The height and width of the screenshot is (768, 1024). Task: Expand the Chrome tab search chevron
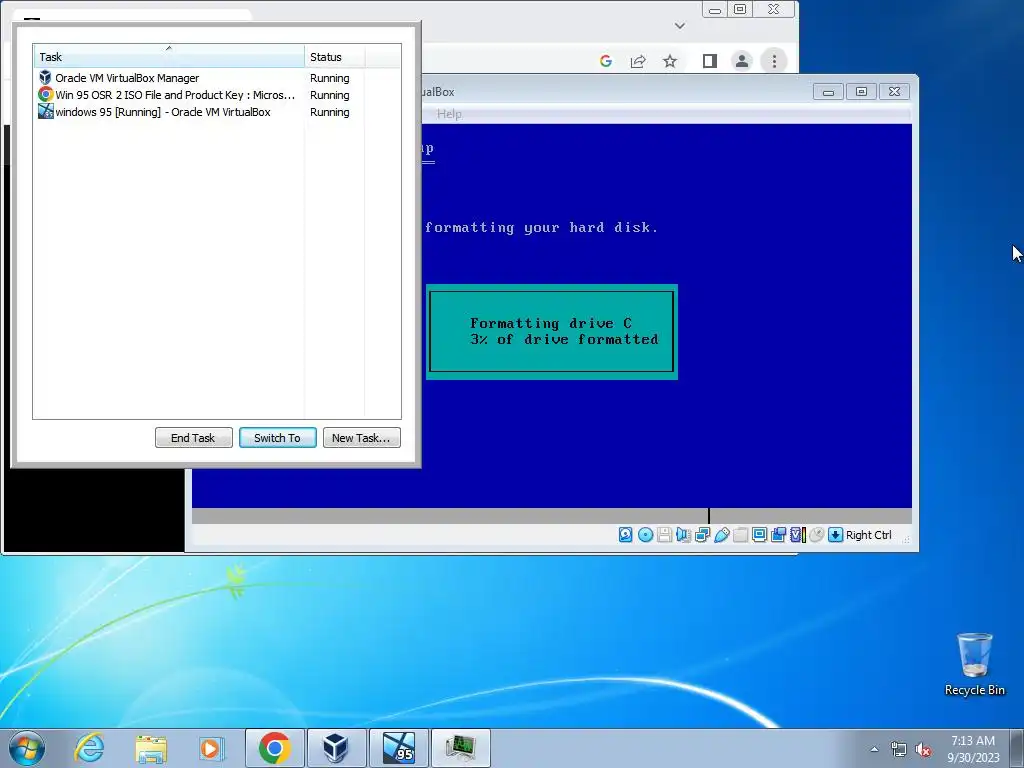pos(680,26)
